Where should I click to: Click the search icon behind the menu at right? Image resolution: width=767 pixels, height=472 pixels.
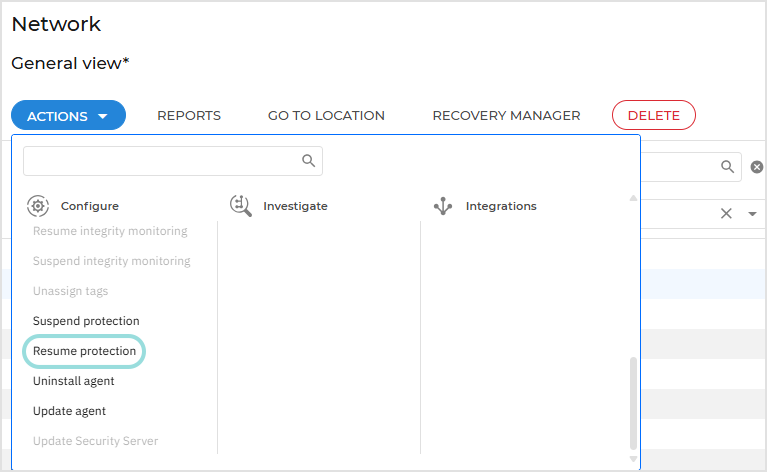[x=727, y=167]
